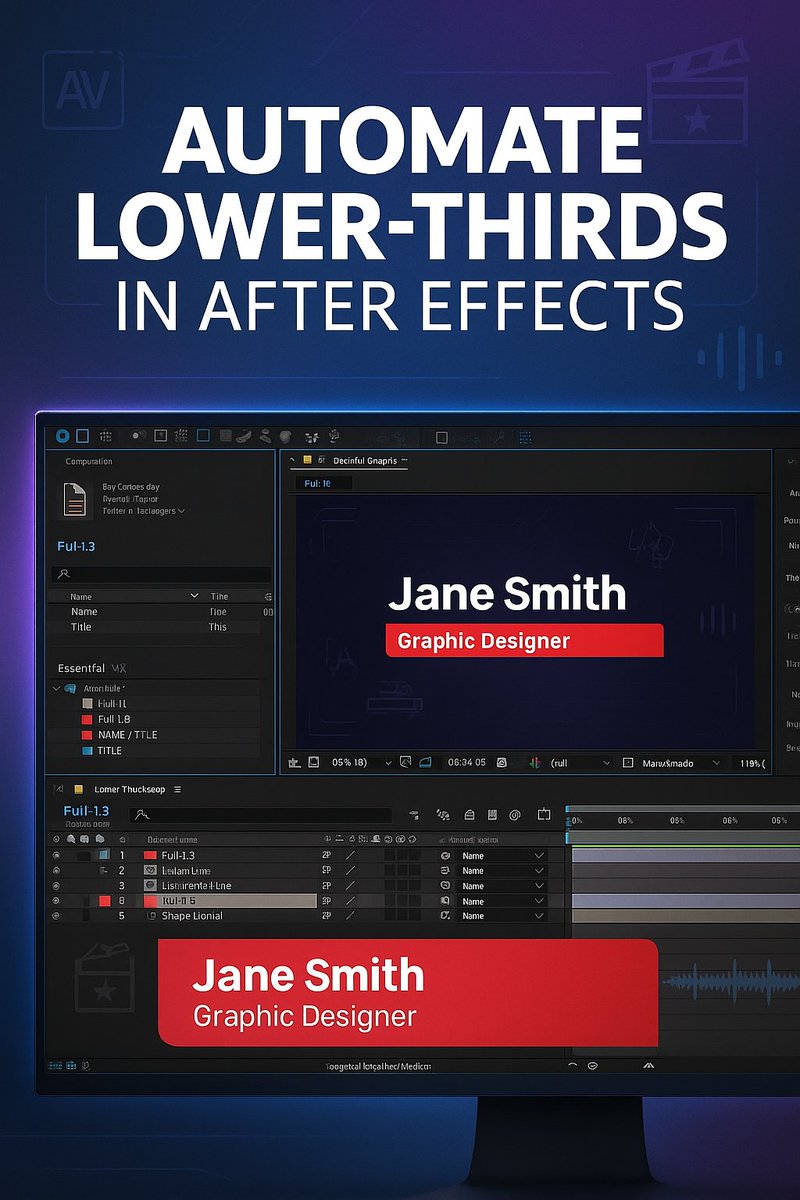Open the Name parent dropdown on the layer 8 row

[x=503, y=901]
